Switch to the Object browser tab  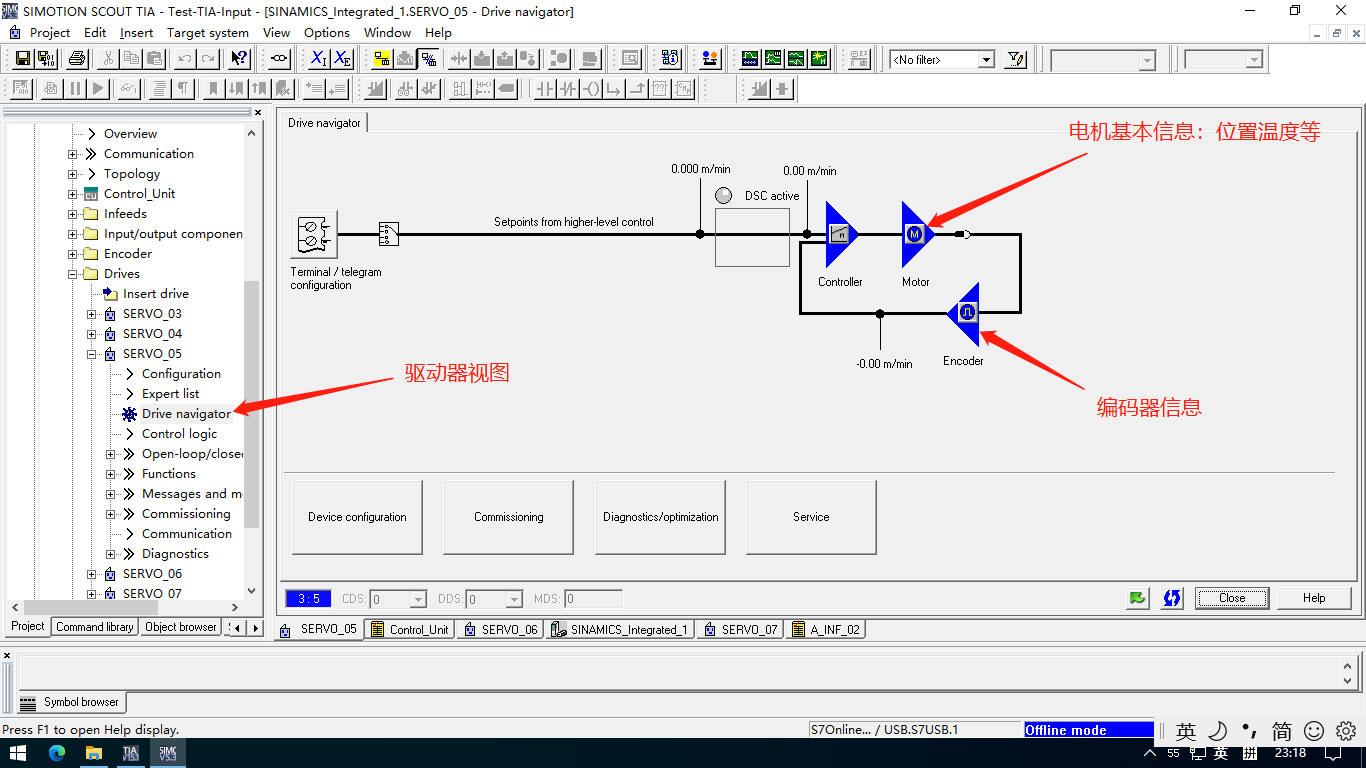pos(181,627)
